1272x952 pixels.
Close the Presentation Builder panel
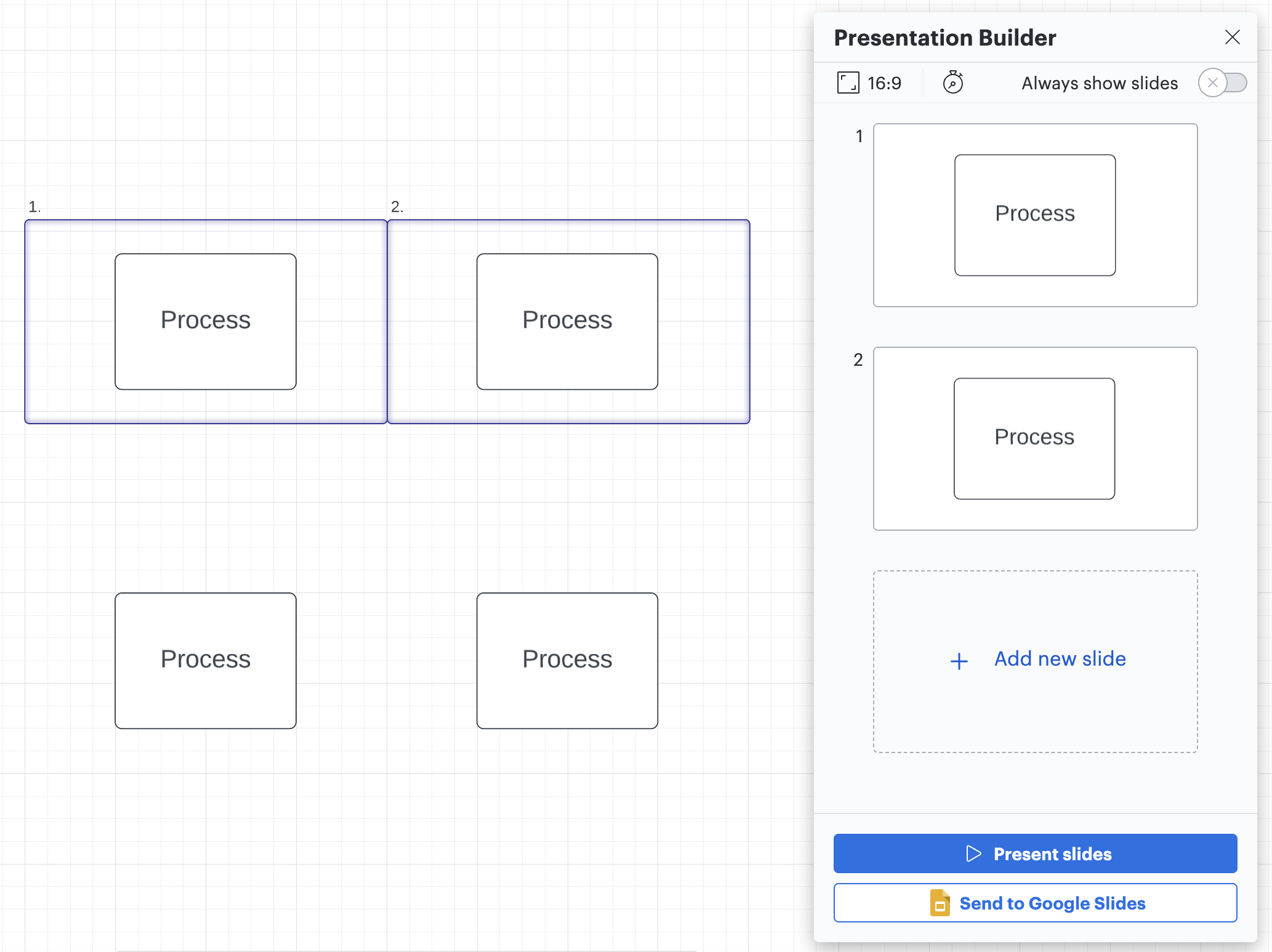pyautogui.click(x=1232, y=38)
